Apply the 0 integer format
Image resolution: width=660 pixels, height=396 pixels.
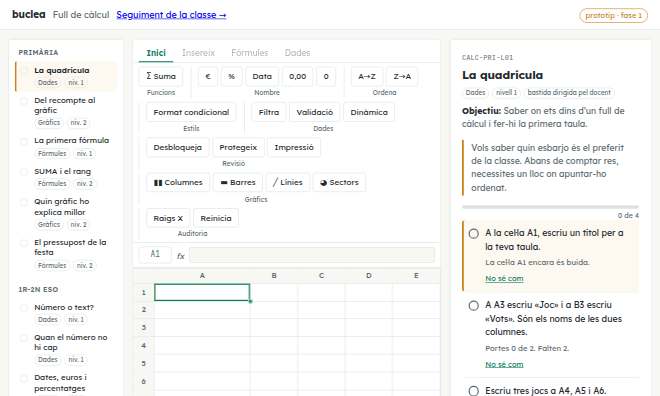[x=326, y=76]
